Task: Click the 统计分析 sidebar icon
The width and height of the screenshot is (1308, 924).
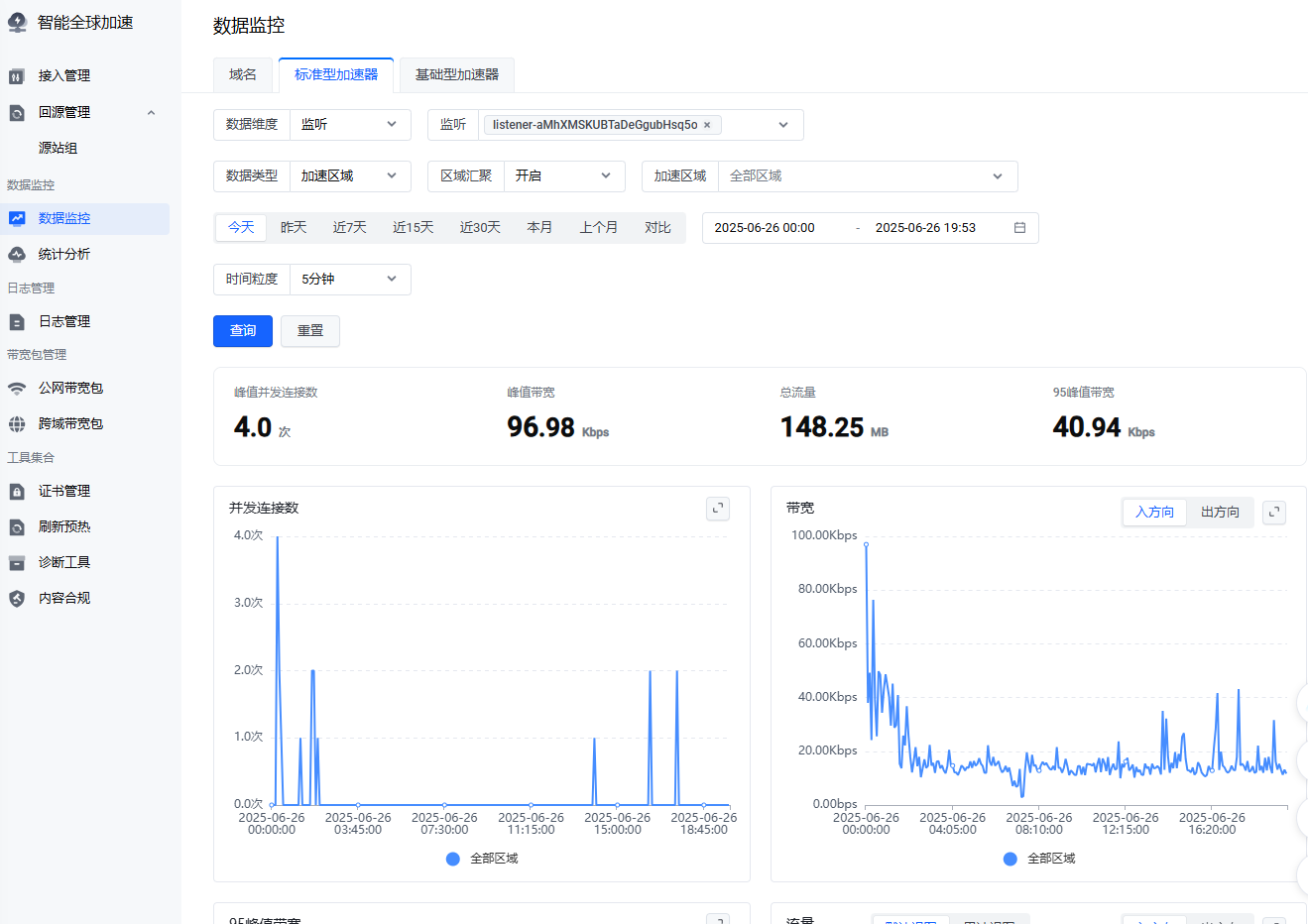Action: (17, 255)
